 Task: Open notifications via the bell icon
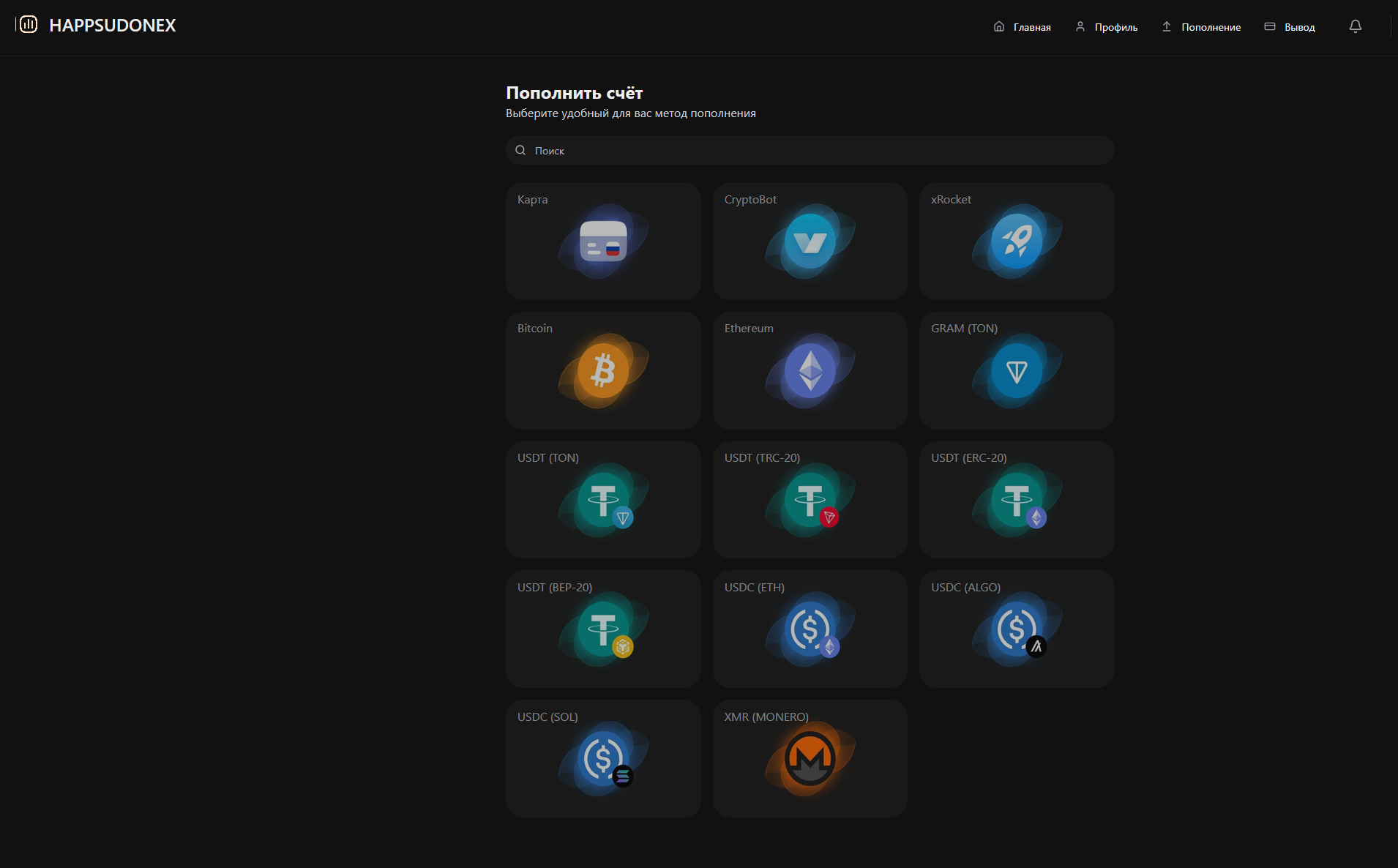point(1356,26)
